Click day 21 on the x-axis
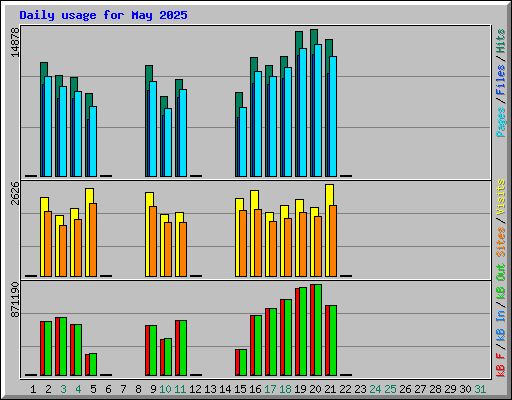Viewport: 512px width, 400px height. [x=330, y=389]
